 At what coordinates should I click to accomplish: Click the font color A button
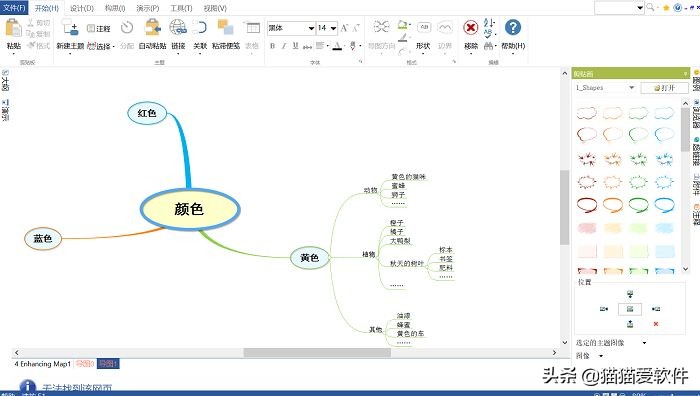(x=338, y=46)
